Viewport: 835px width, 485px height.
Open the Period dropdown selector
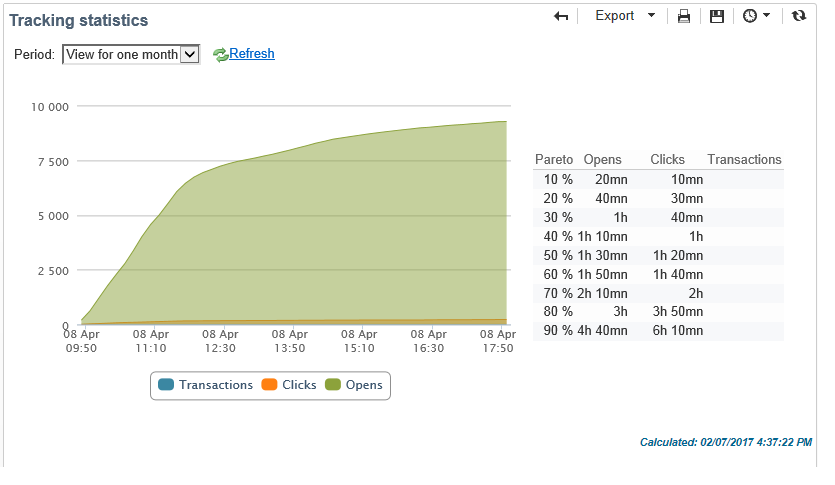tap(131, 54)
